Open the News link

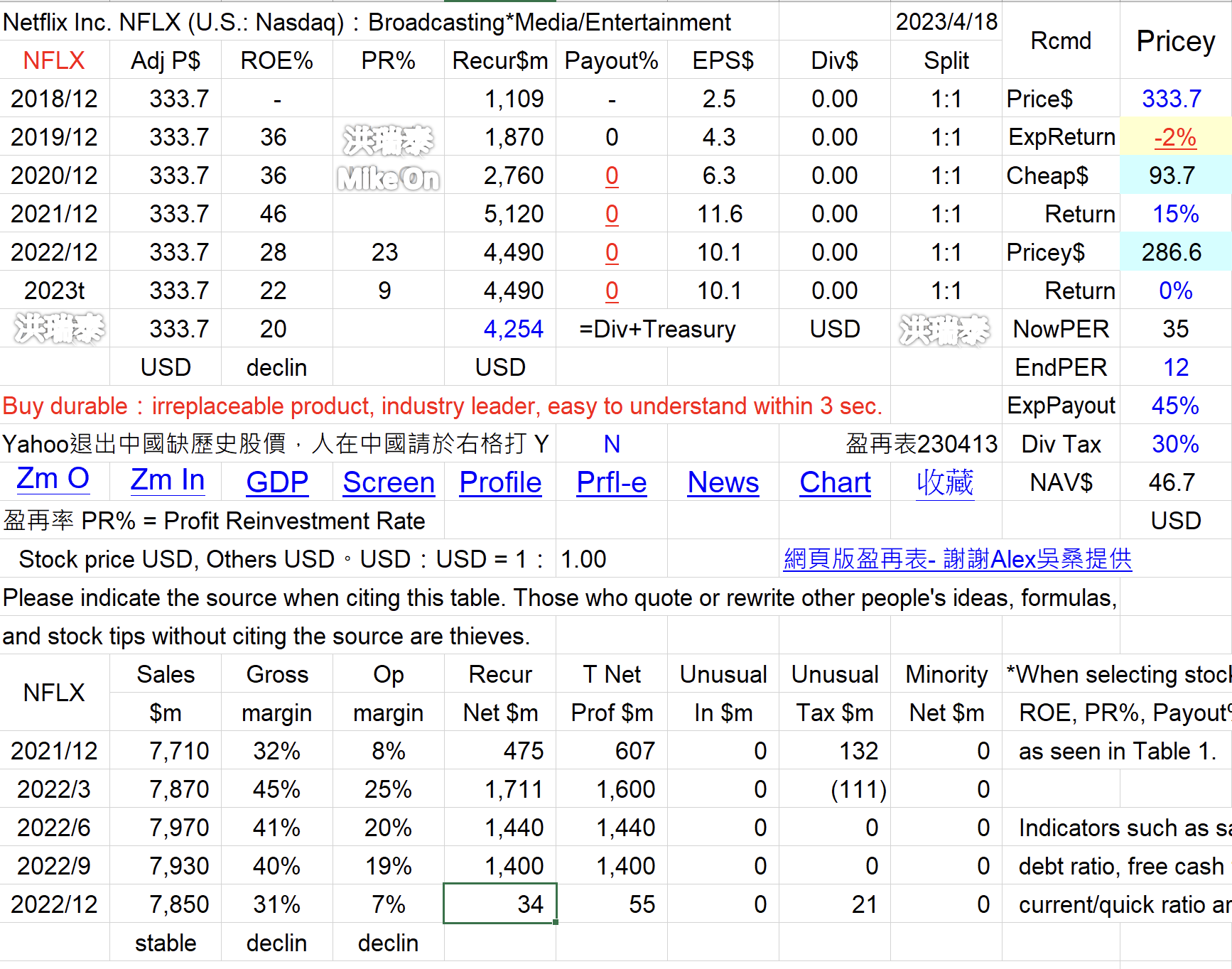coord(723,482)
